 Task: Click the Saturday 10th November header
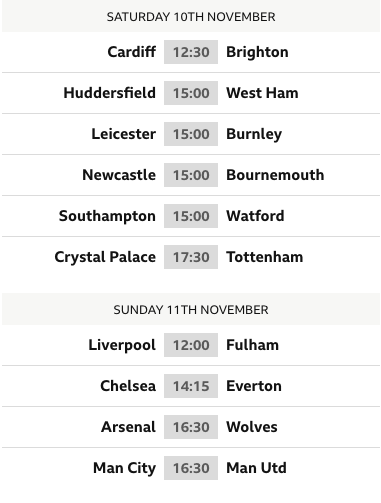191,17
